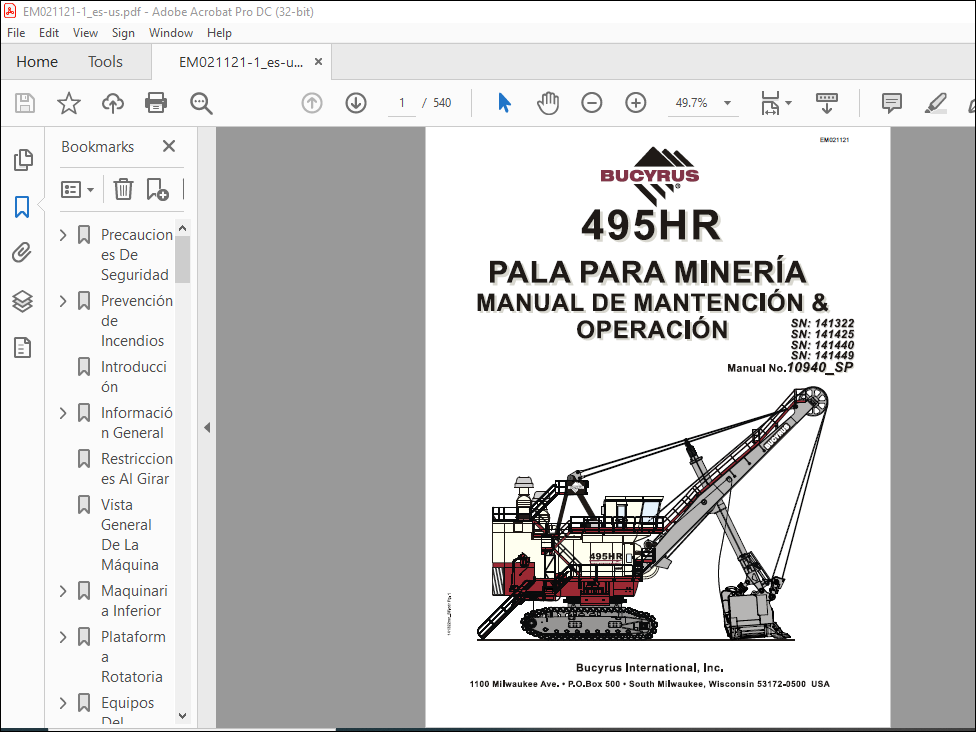
Task: Open fit page options dropdown arrow
Action: click(789, 103)
